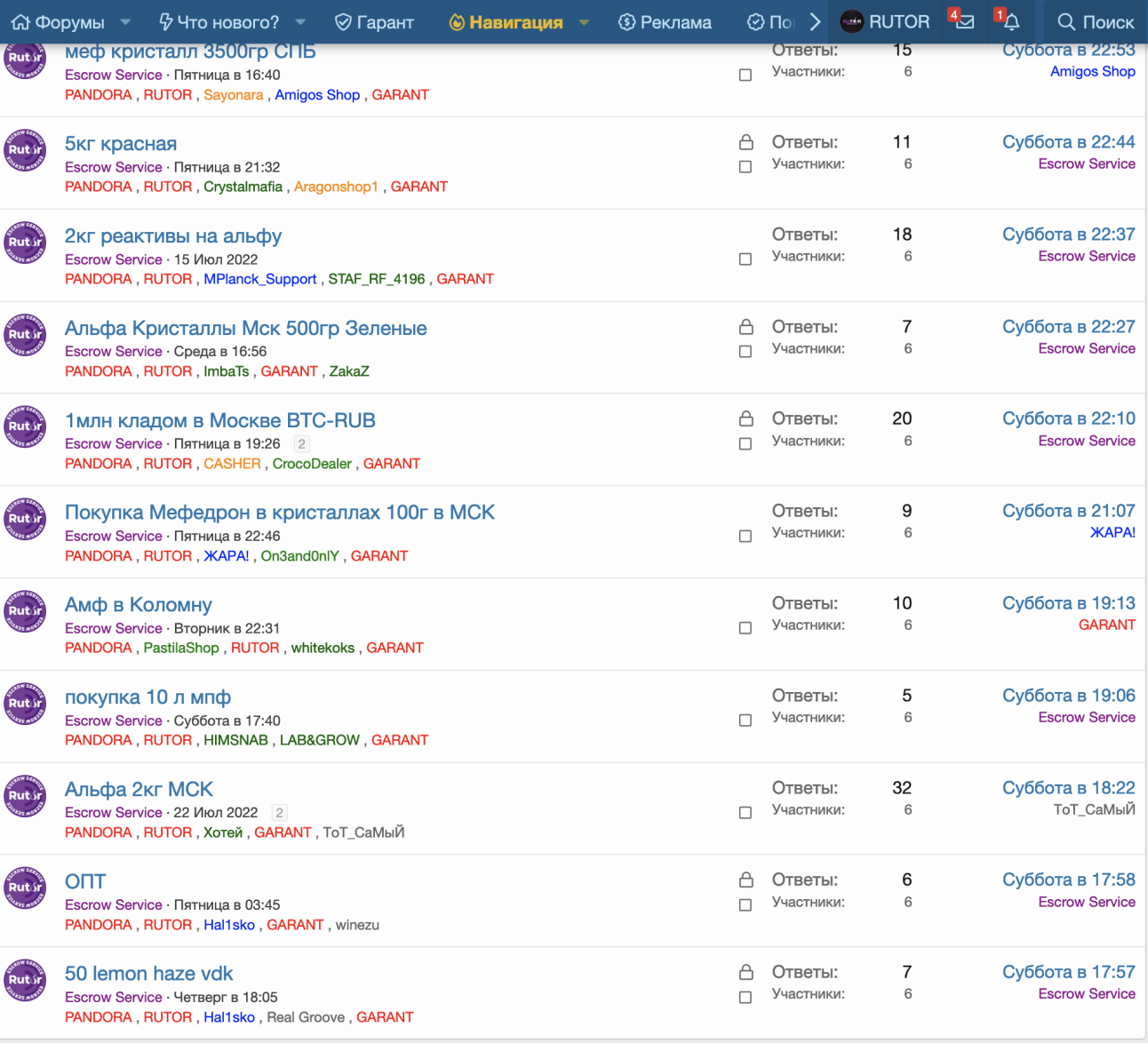1148x1043 pixels.
Task: Click avatar of 'Амф в Коломну' thread
Action: point(25,611)
